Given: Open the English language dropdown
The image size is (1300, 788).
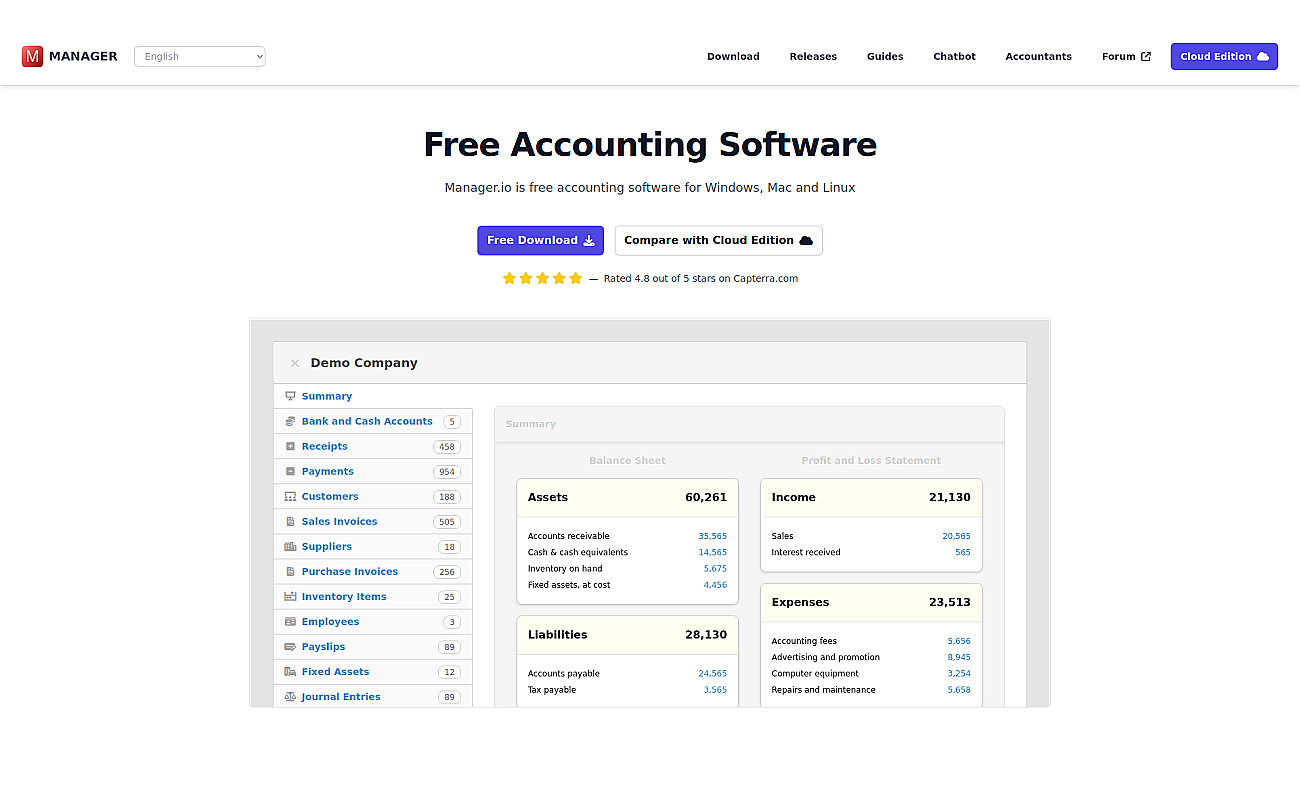Looking at the screenshot, I should 200,56.
